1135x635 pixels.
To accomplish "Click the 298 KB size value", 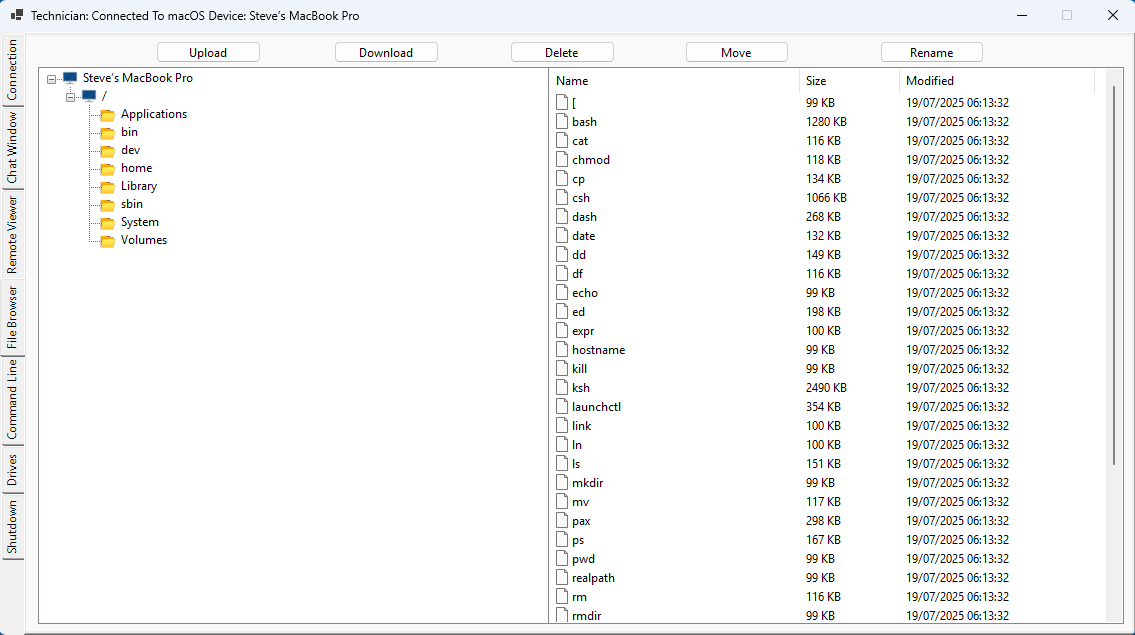I will pyautogui.click(x=823, y=521).
